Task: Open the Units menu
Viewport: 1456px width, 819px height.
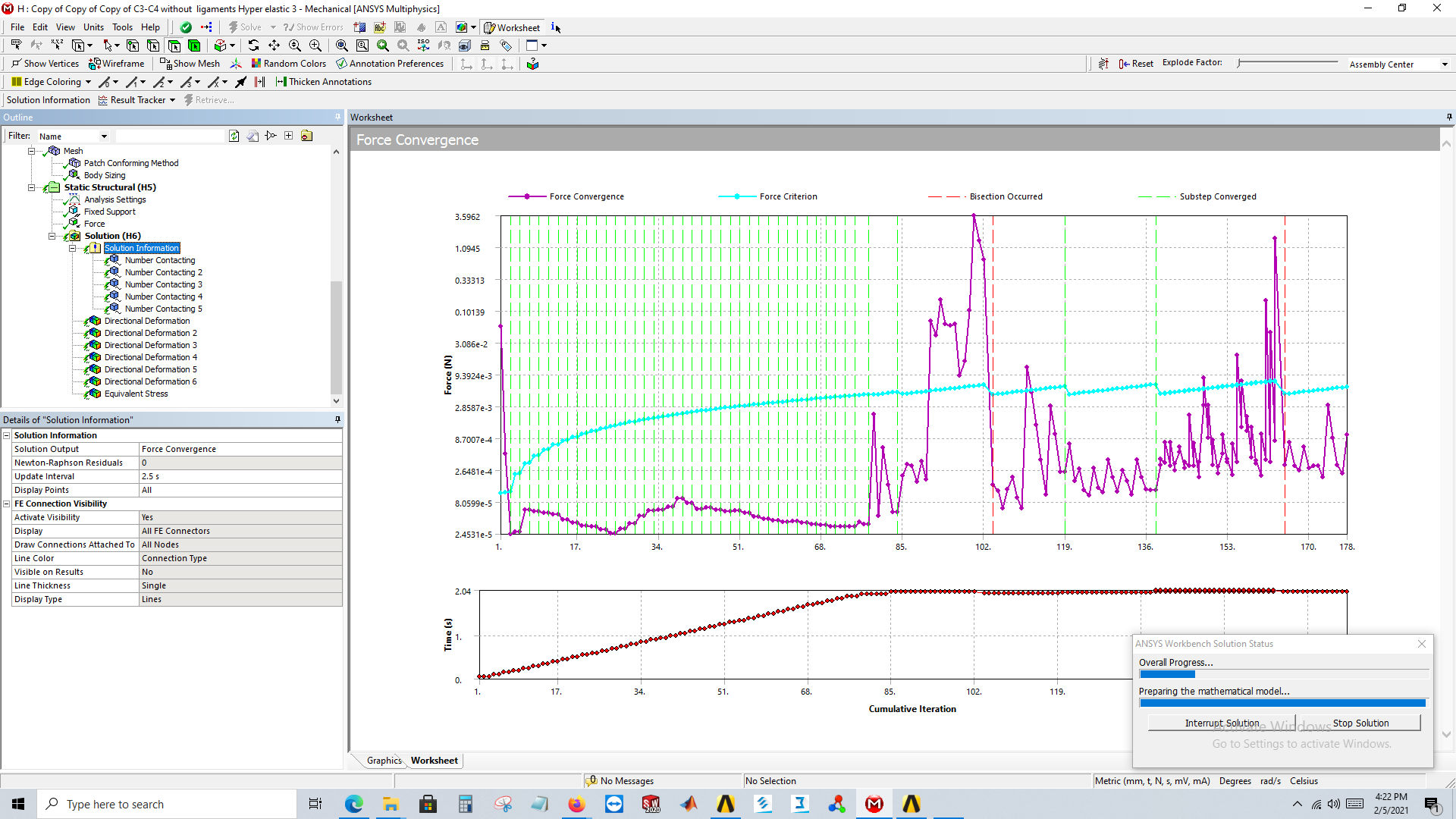Action: (x=93, y=27)
